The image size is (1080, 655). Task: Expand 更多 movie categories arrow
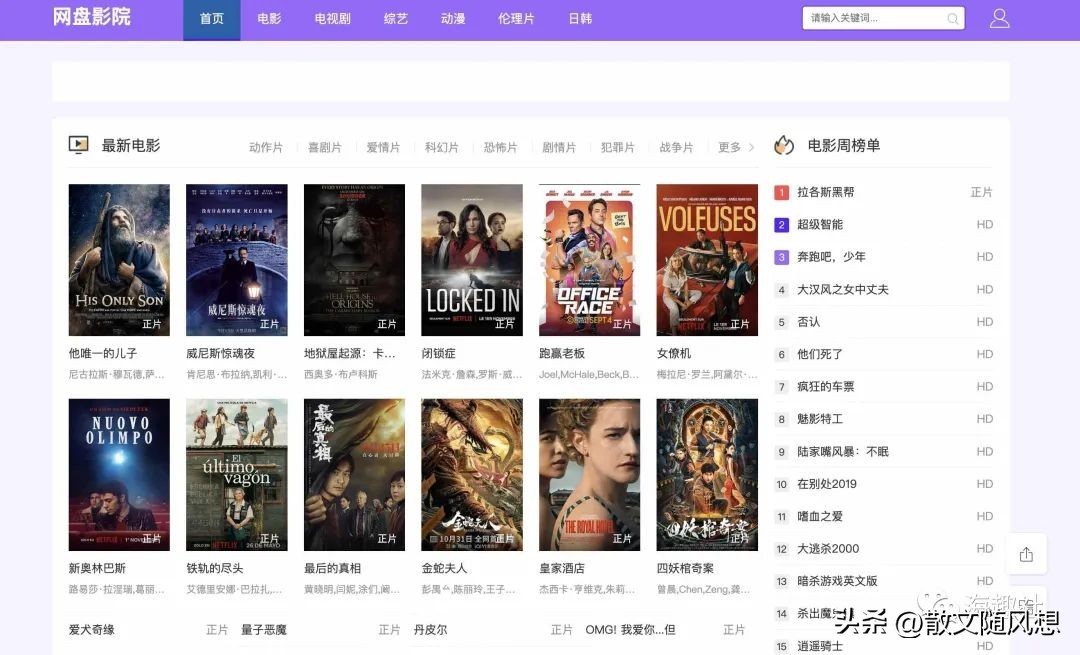click(752, 148)
